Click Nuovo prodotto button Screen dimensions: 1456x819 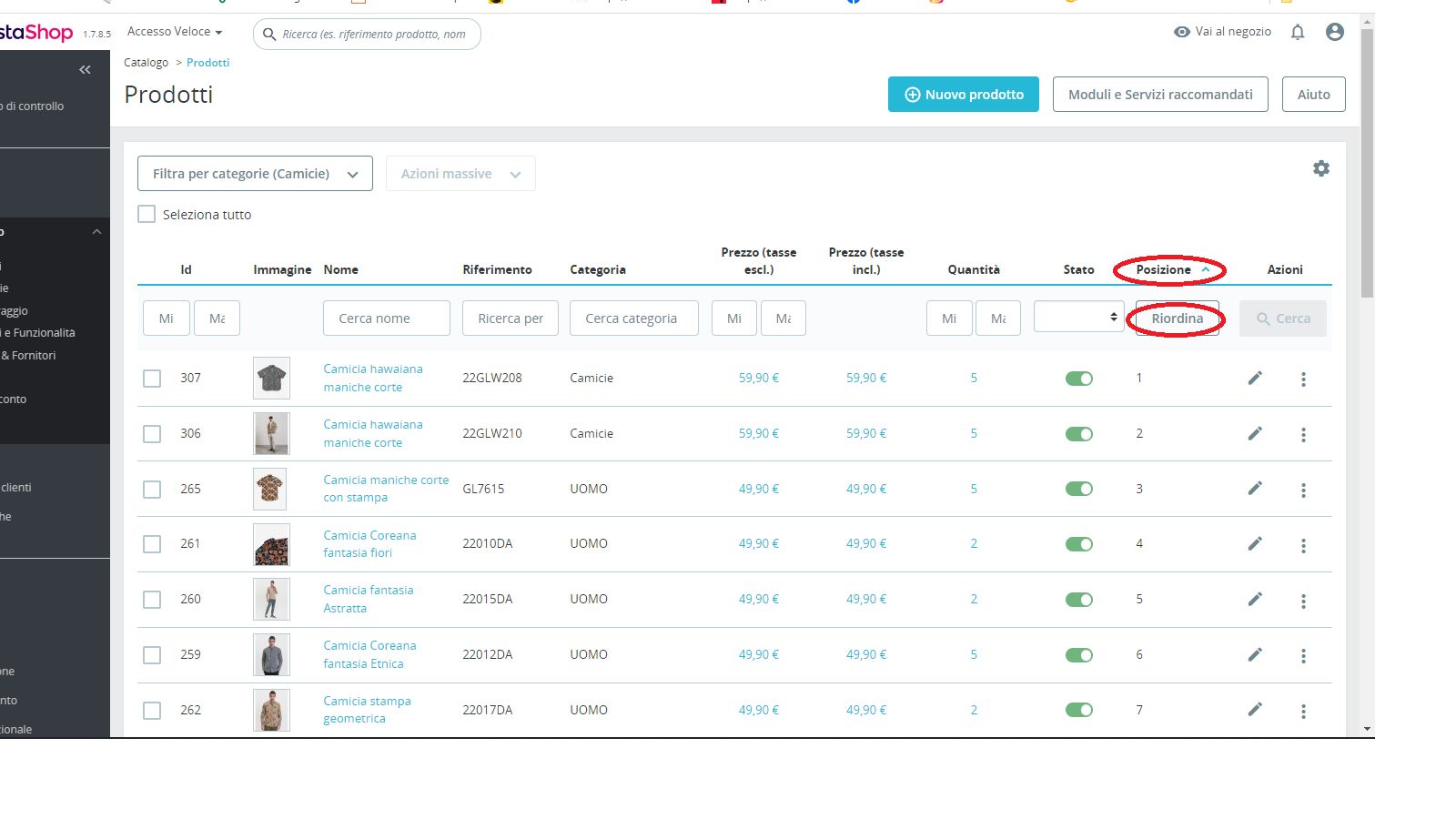964,95
